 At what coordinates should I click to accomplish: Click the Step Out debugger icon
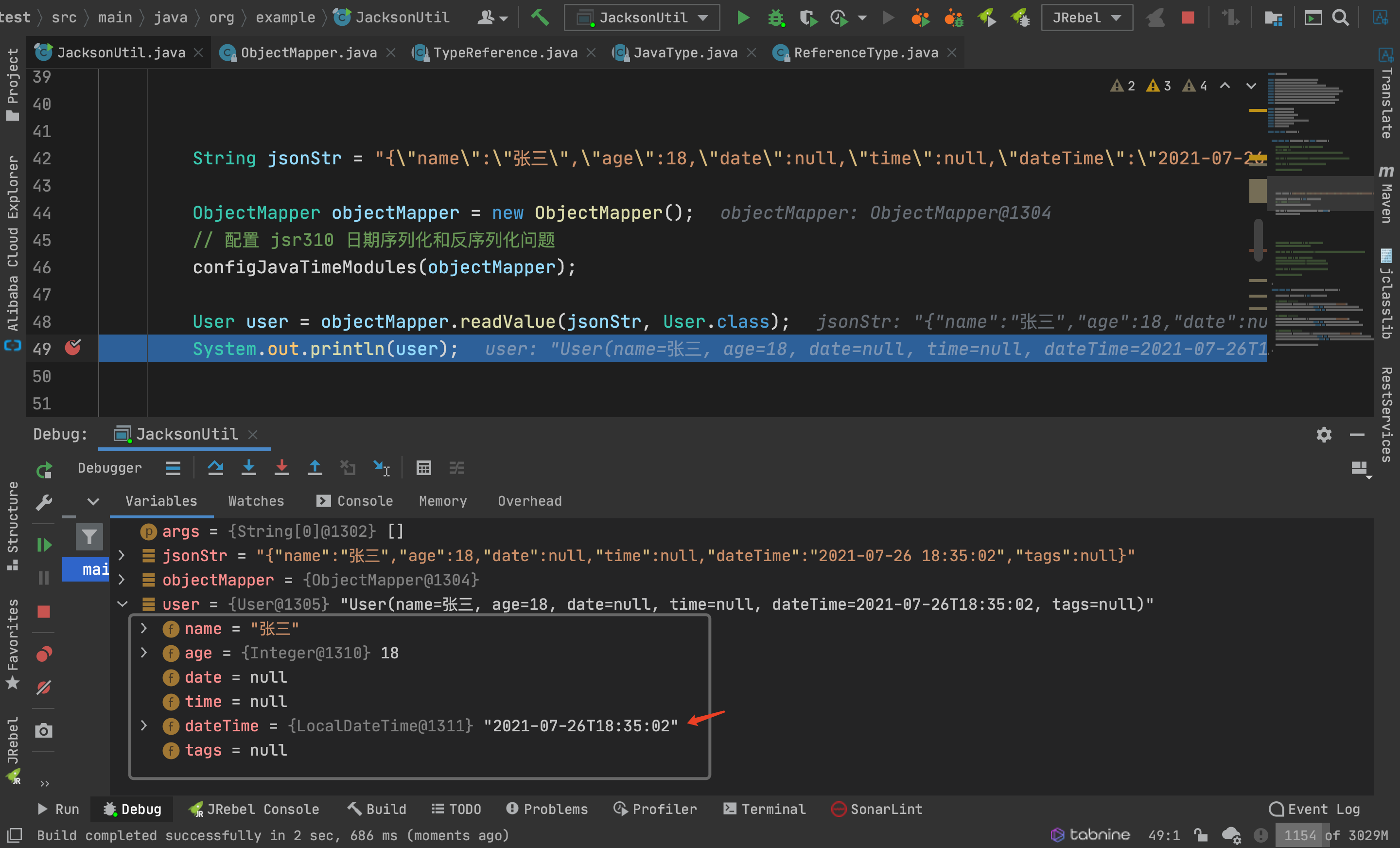pos(314,468)
